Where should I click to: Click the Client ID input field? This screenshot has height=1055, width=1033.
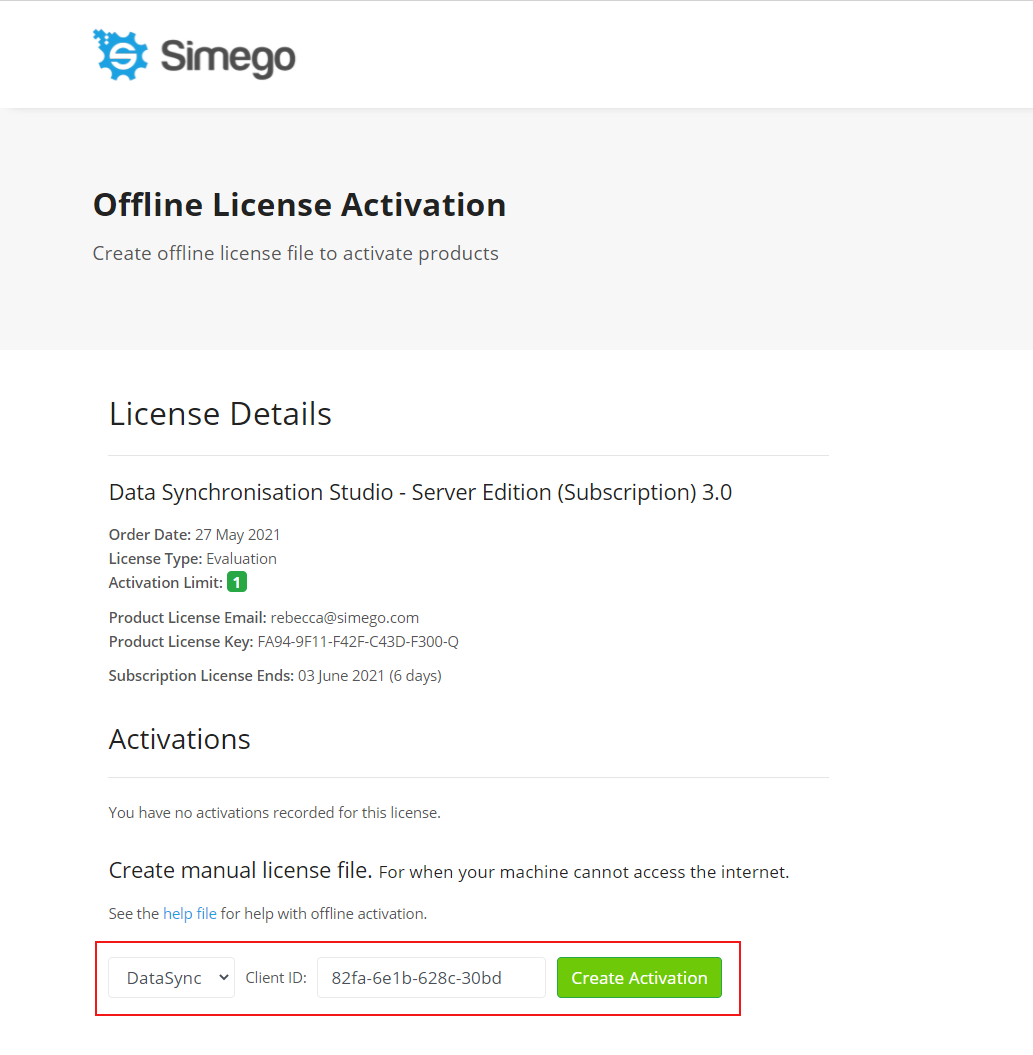431,978
